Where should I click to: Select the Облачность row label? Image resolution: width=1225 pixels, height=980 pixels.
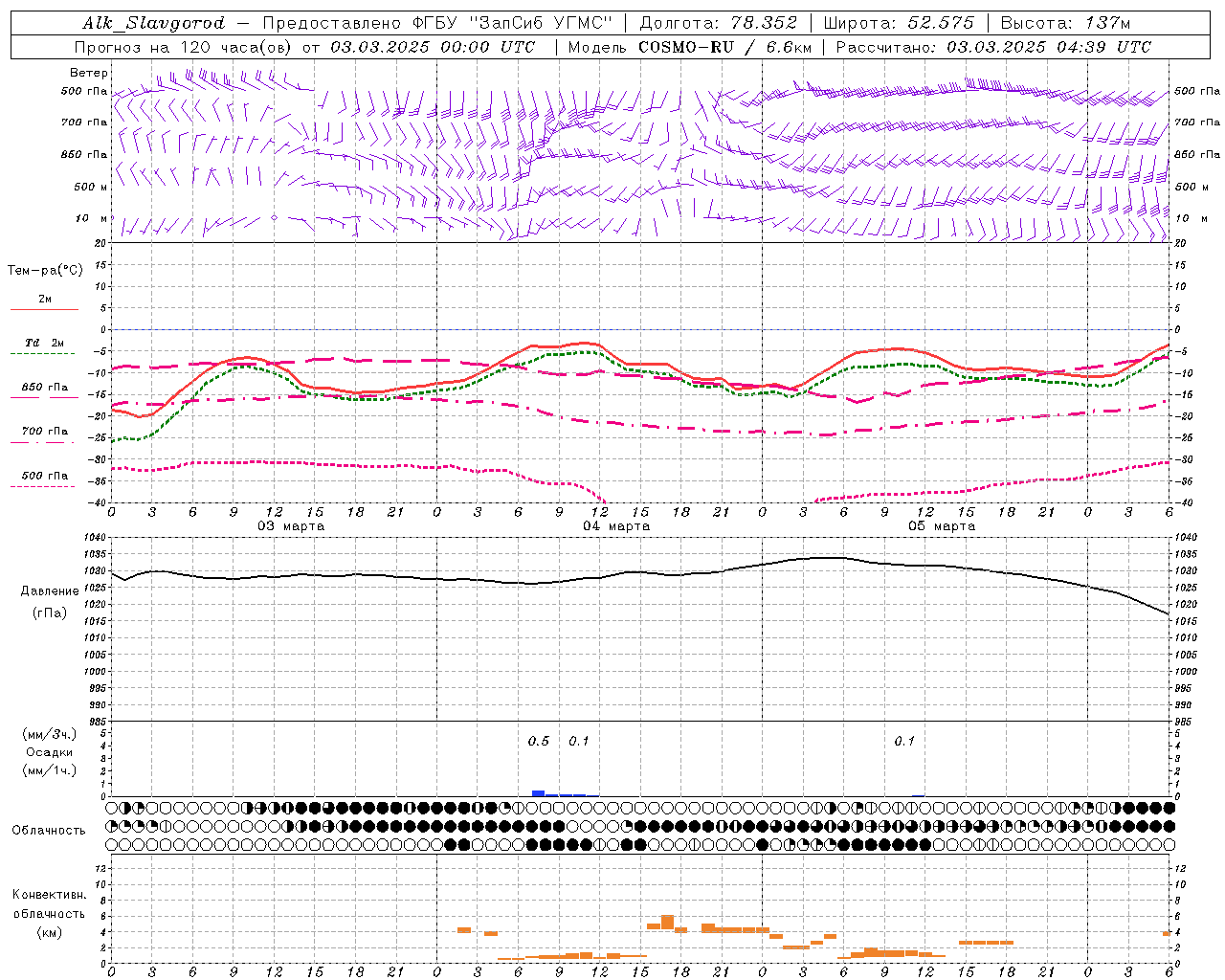49,831
